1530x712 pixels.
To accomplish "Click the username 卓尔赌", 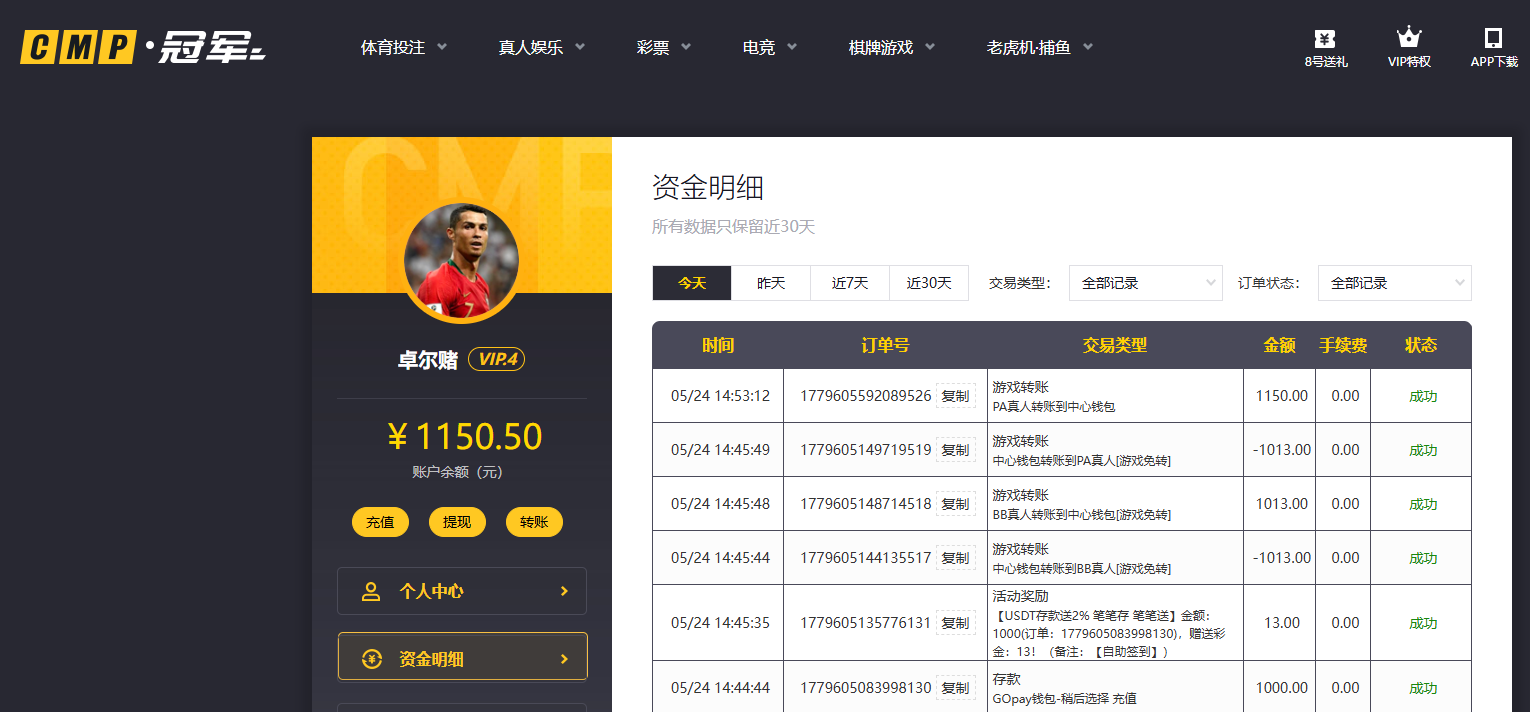I will pyautogui.click(x=427, y=360).
